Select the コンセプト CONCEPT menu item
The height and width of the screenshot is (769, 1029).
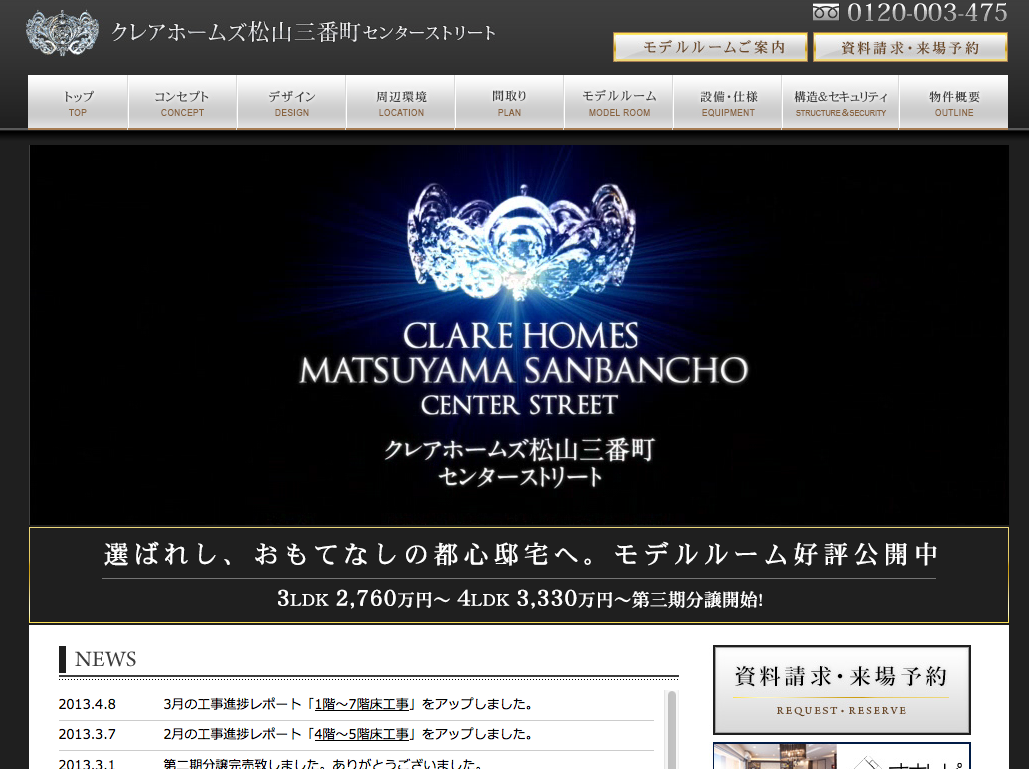[x=182, y=103]
